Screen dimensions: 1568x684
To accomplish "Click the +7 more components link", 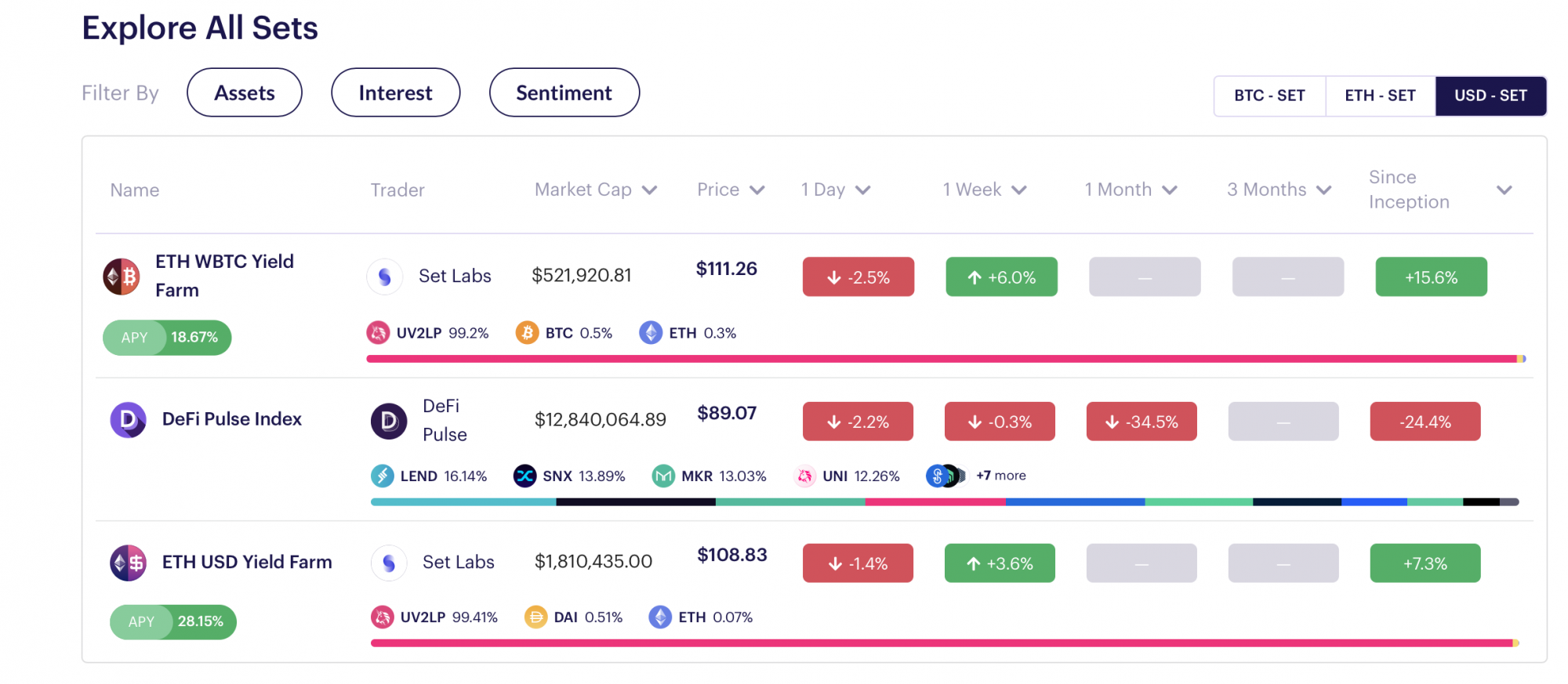I will tap(1000, 476).
